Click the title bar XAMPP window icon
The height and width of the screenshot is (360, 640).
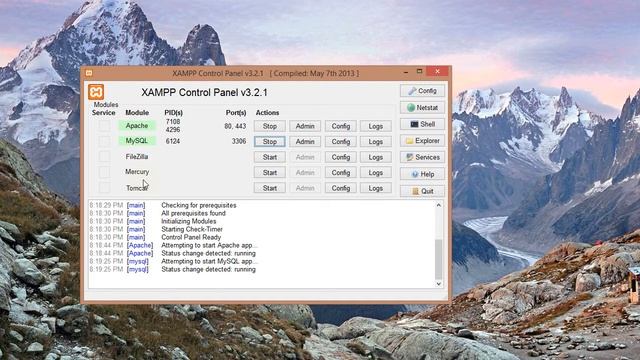[x=89, y=73]
